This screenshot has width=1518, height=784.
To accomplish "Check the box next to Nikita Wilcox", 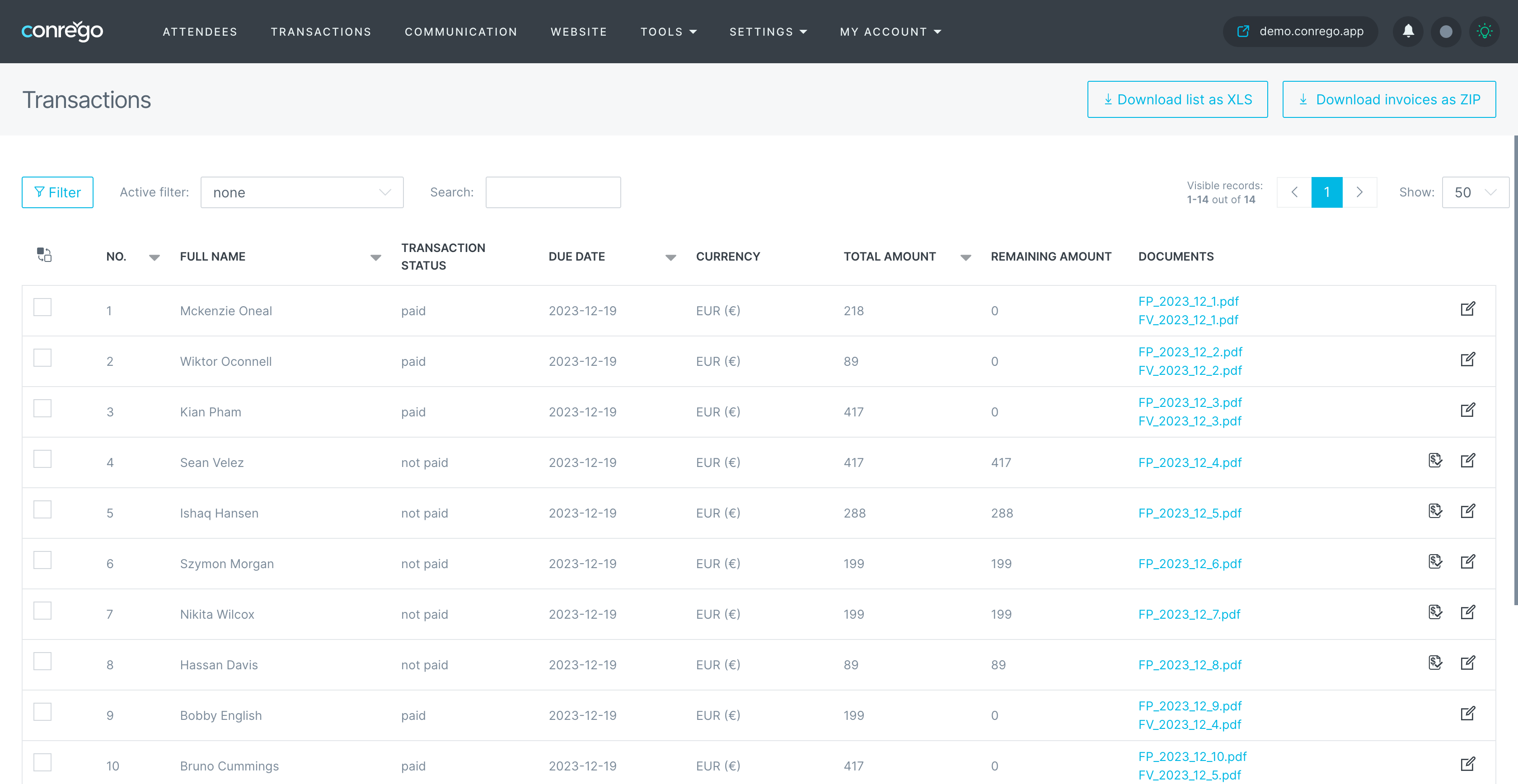I will pos(42,611).
